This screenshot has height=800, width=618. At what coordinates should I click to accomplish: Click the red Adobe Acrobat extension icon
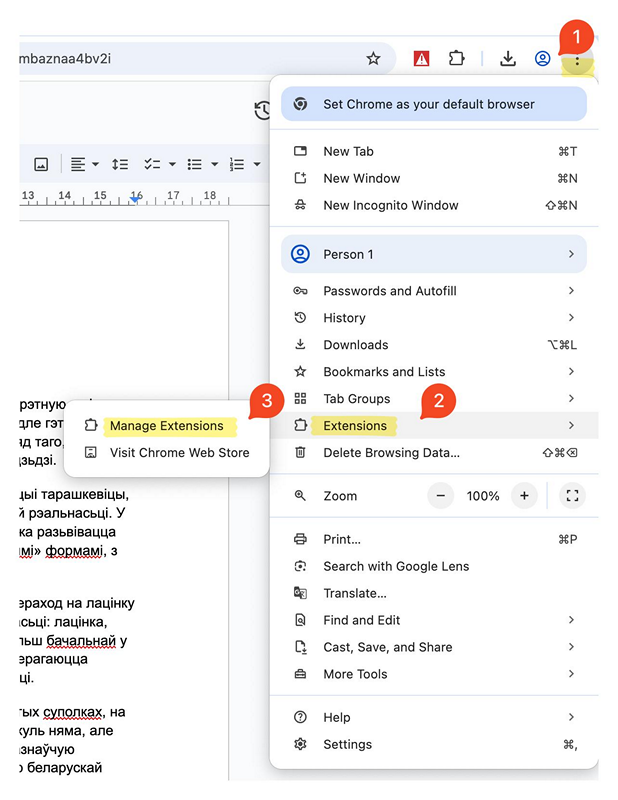pyautogui.click(x=421, y=59)
